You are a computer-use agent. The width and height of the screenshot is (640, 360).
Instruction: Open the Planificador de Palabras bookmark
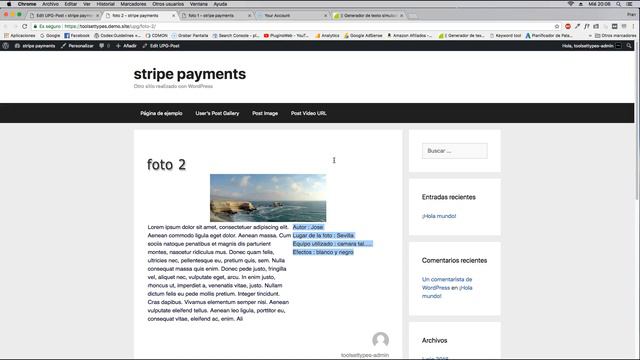point(549,36)
